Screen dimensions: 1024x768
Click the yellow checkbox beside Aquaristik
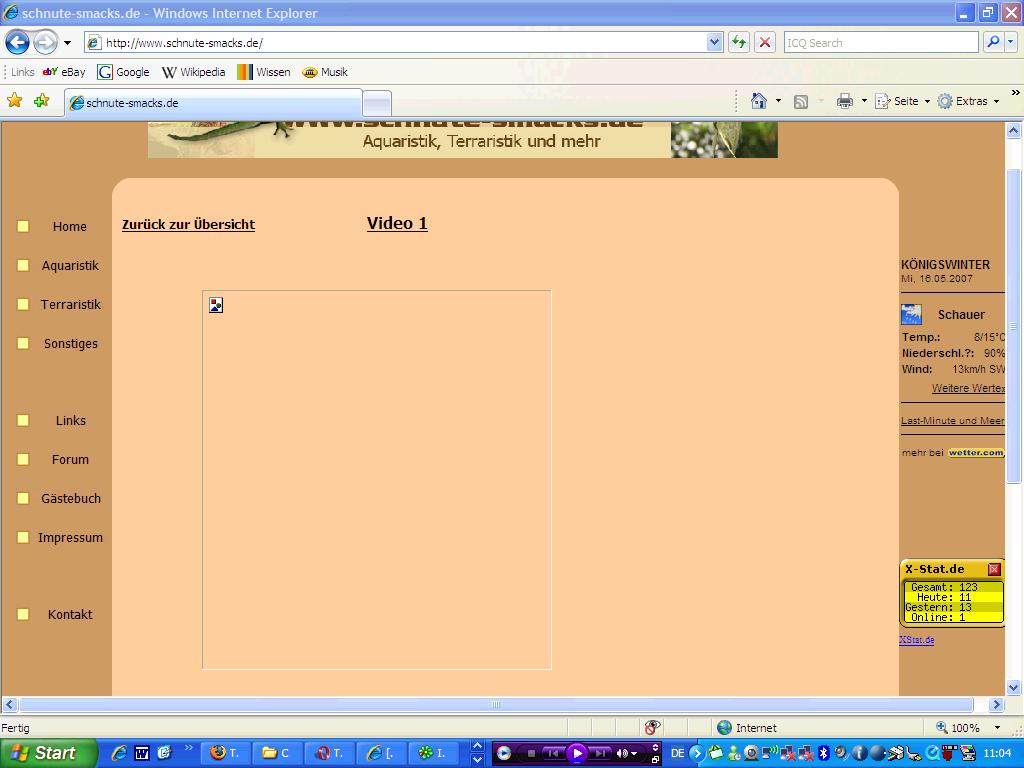point(23,265)
